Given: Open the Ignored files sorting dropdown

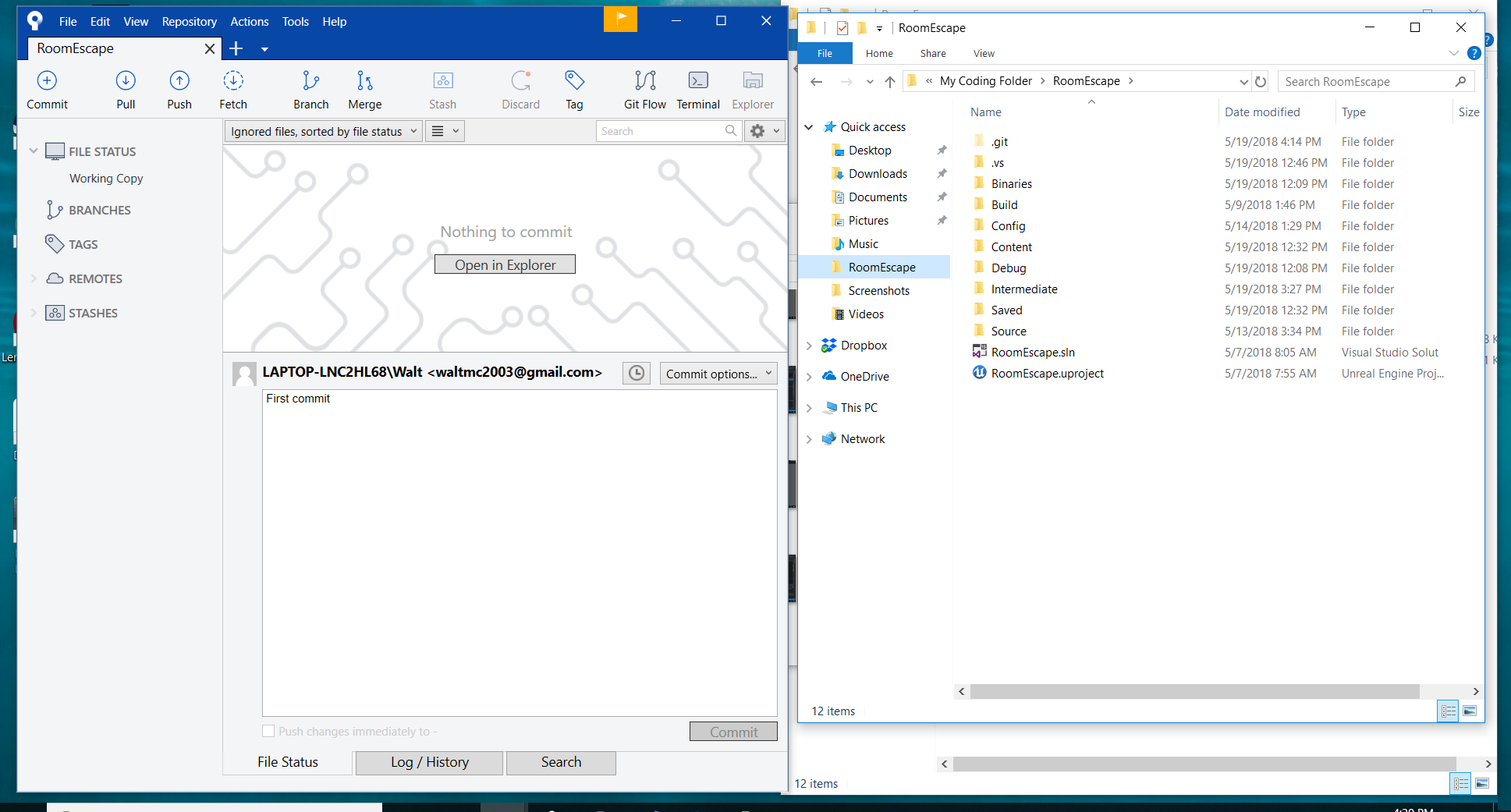Looking at the screenshot, I should [324, 131].
